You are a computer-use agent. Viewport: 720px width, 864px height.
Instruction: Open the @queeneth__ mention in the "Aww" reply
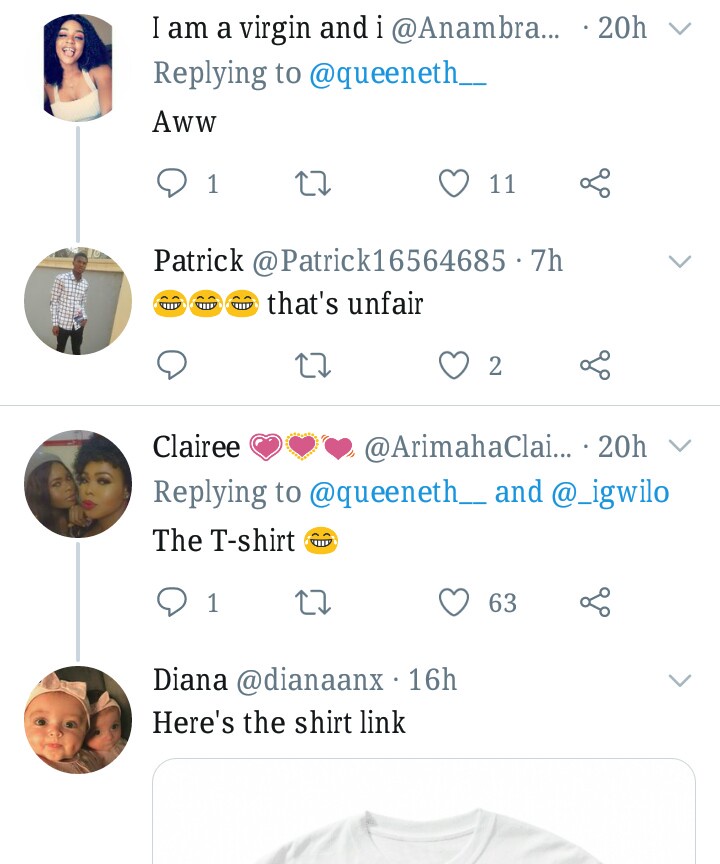point(398,74)
